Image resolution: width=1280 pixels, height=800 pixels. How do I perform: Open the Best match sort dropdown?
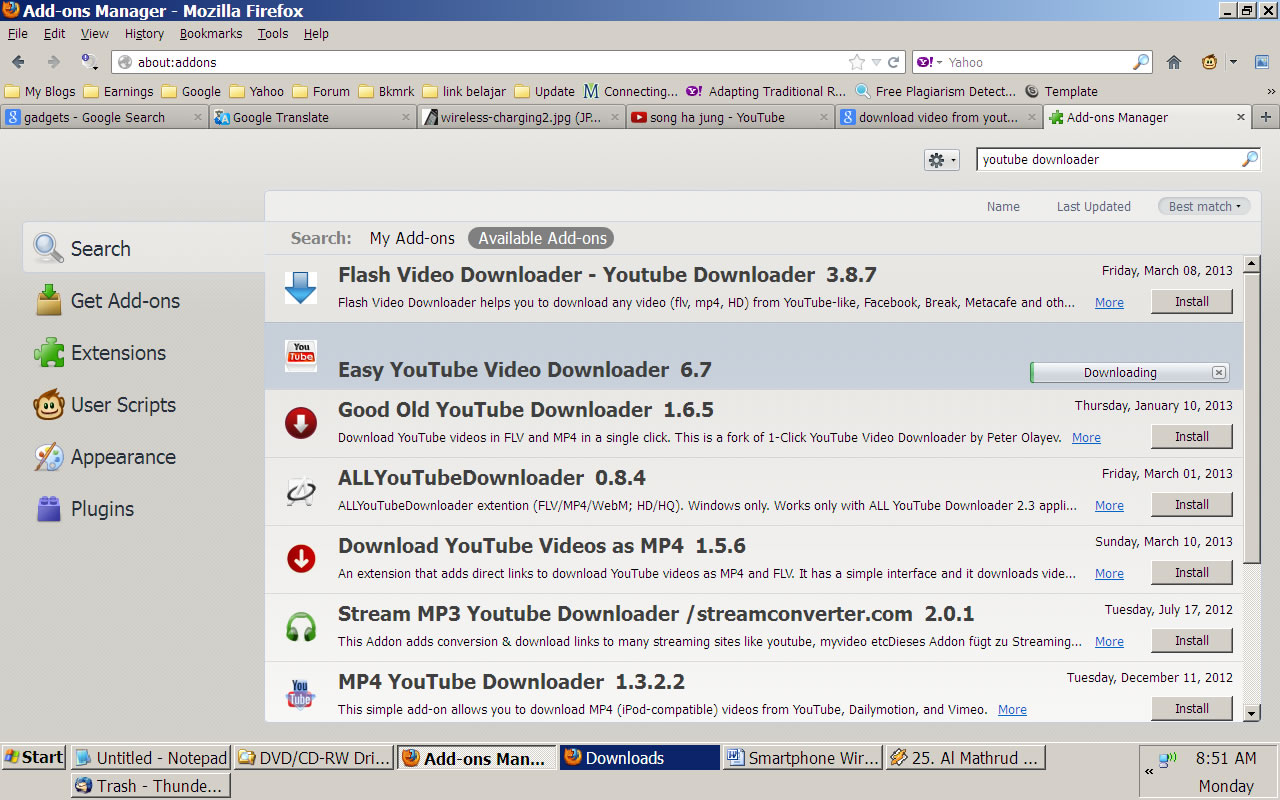tap(1204, 206)
